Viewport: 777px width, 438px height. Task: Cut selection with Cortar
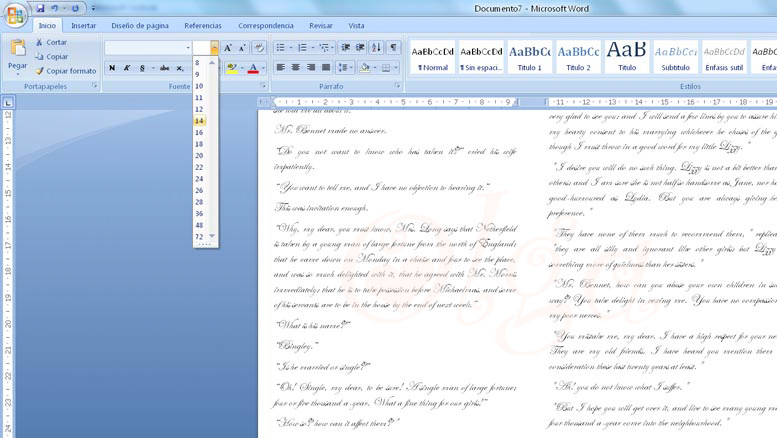tap(51, 43)
